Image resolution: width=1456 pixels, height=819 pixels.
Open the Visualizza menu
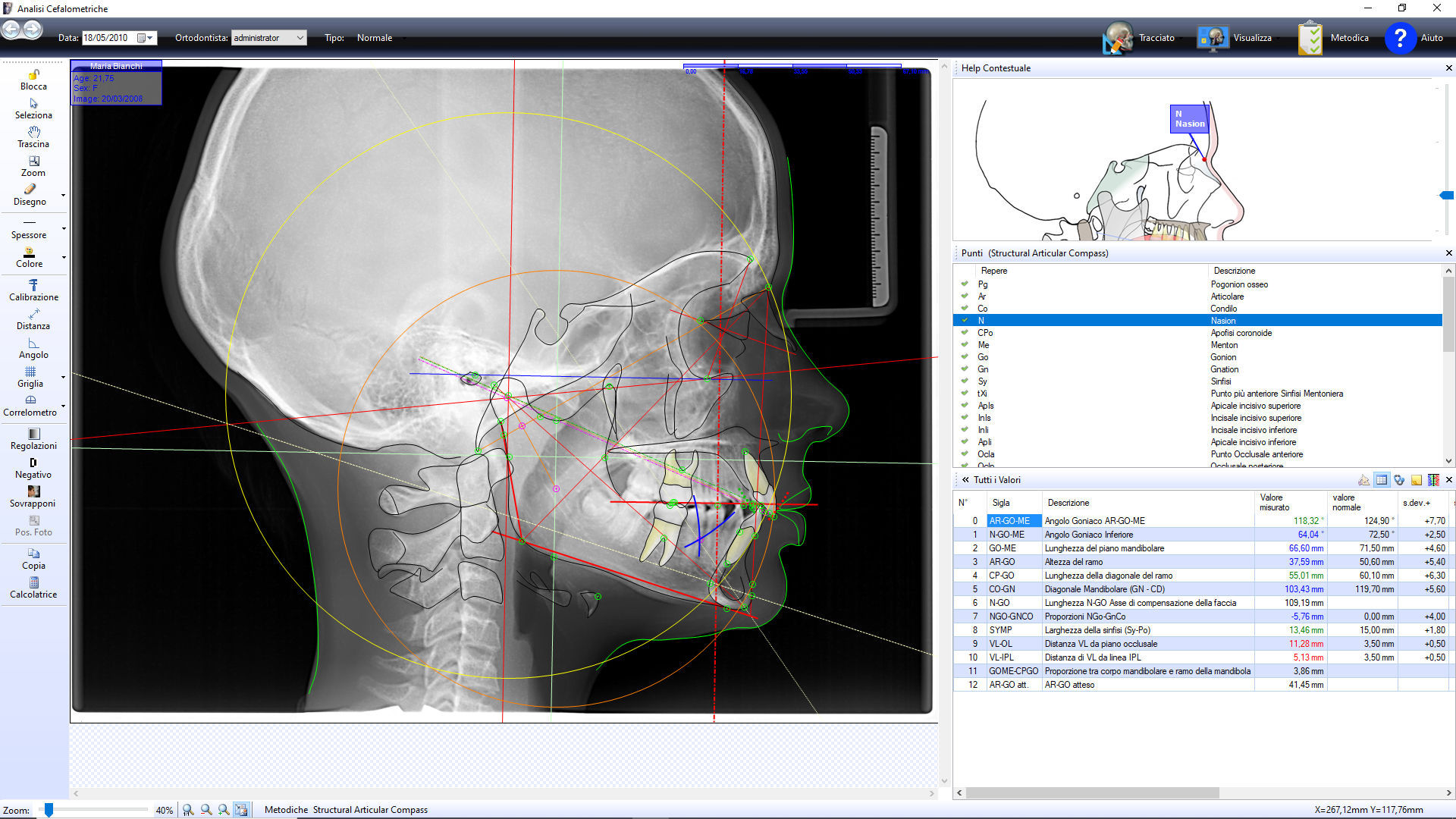pos(1254,37)
